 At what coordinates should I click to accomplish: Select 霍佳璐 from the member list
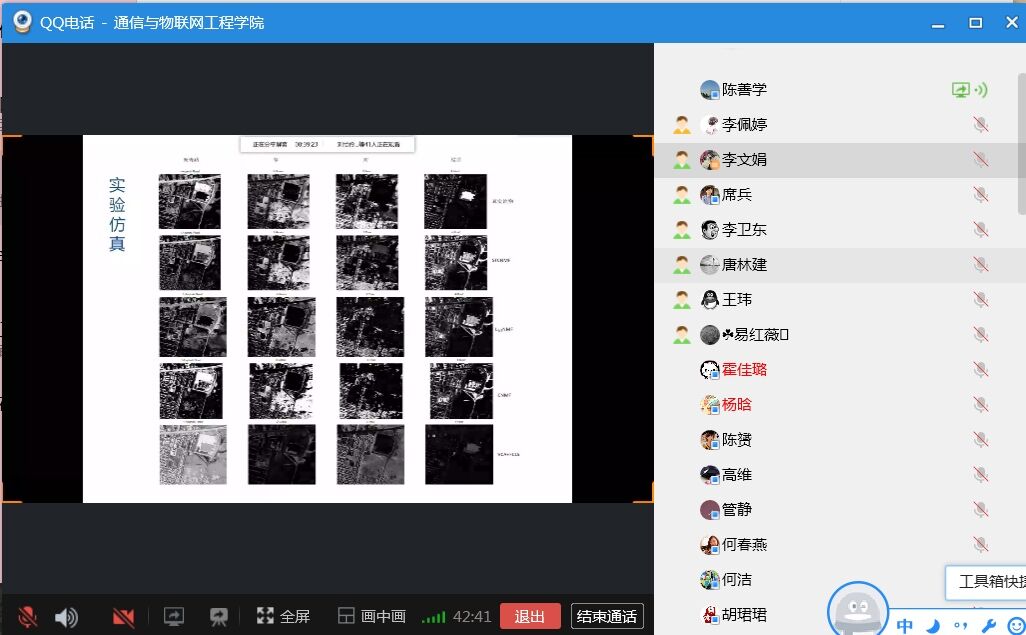click(744, 370)
